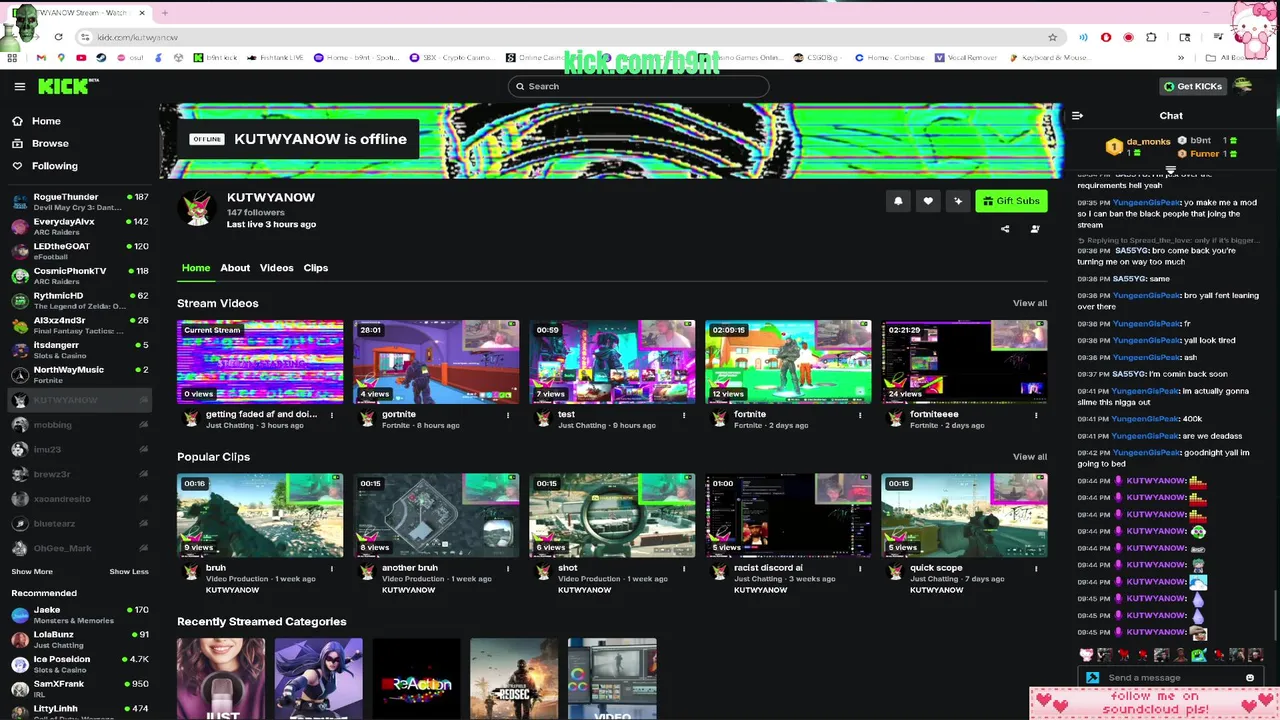Open the three-dot menu for test video

684,415
